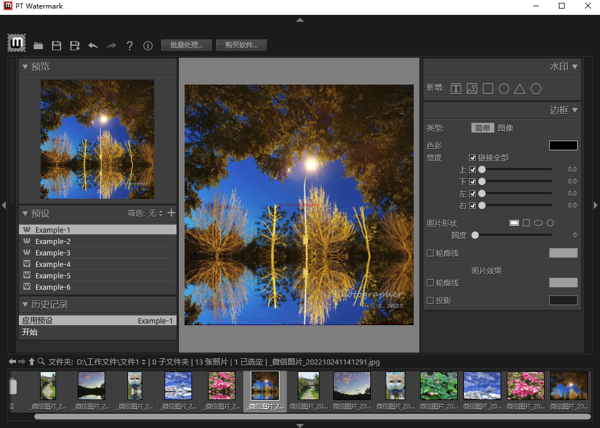Open the 筛选 filter dropdown
Image resolution: width=600 pixels, height=428 pixels.
pos(156,213)
